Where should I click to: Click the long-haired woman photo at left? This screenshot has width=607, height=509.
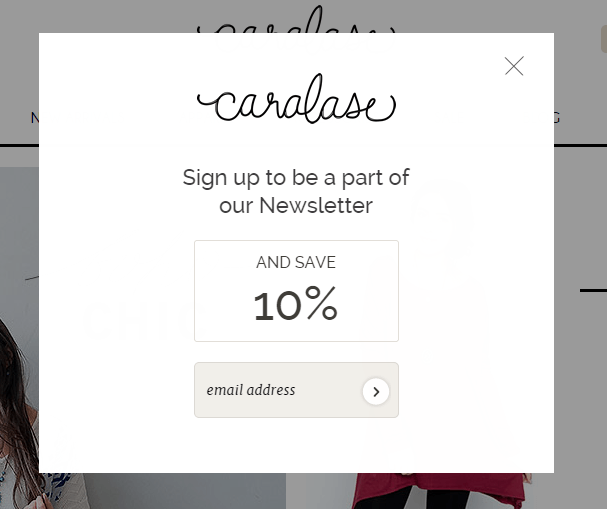[x=17, y=400]
